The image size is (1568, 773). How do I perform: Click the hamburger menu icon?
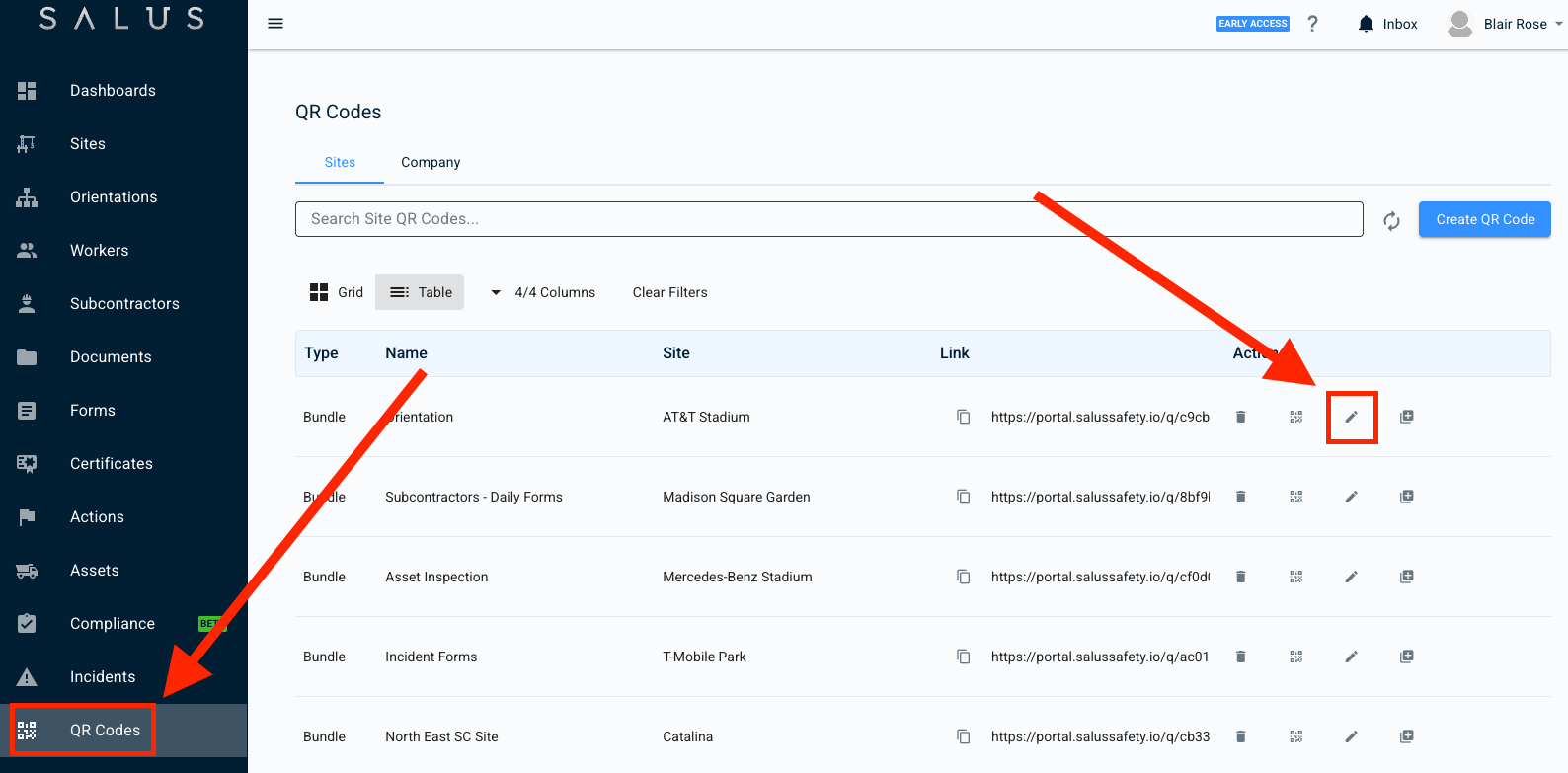click(x=275, y=24)
